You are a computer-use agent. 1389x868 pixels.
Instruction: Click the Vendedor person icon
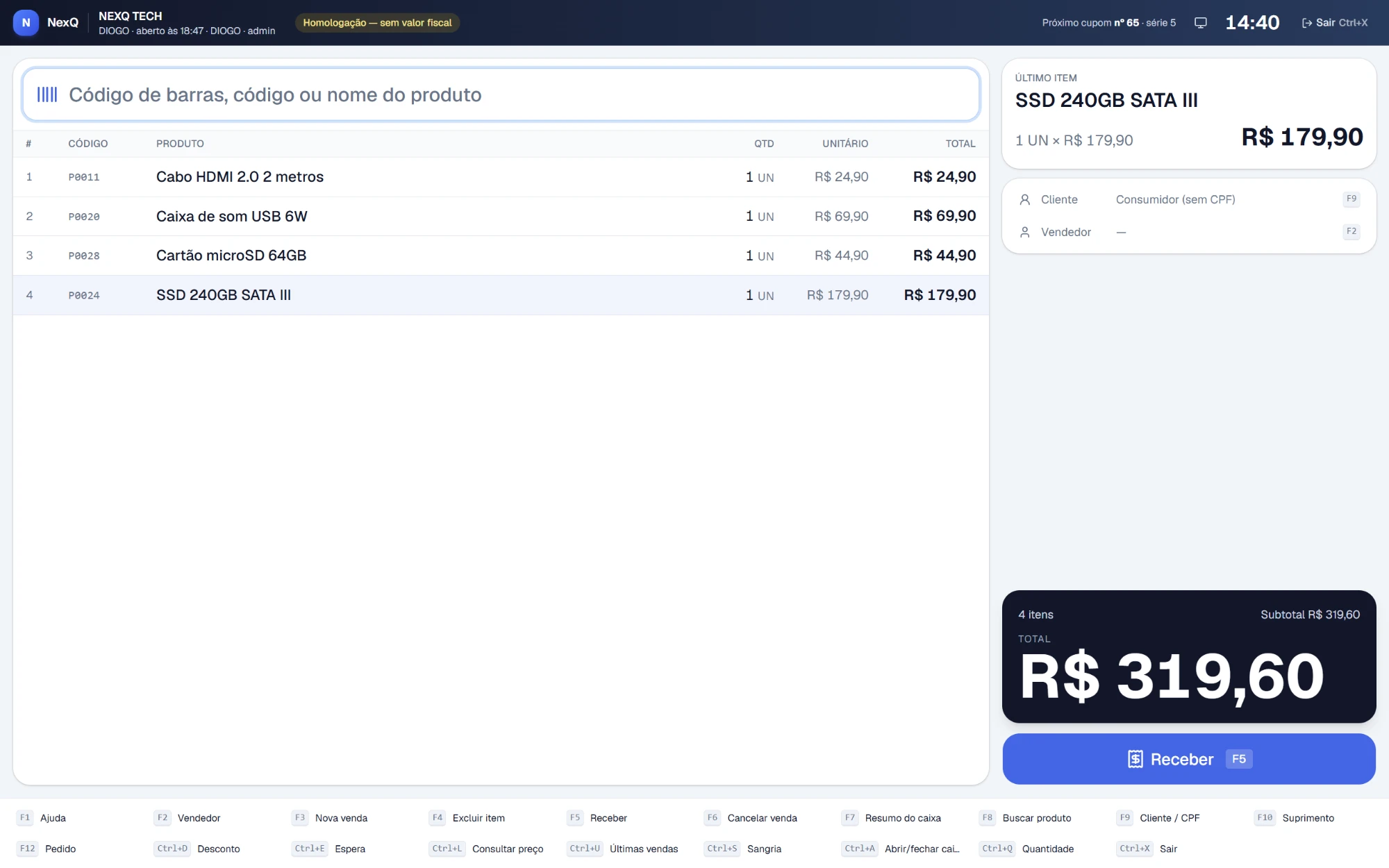point(1024,232)
